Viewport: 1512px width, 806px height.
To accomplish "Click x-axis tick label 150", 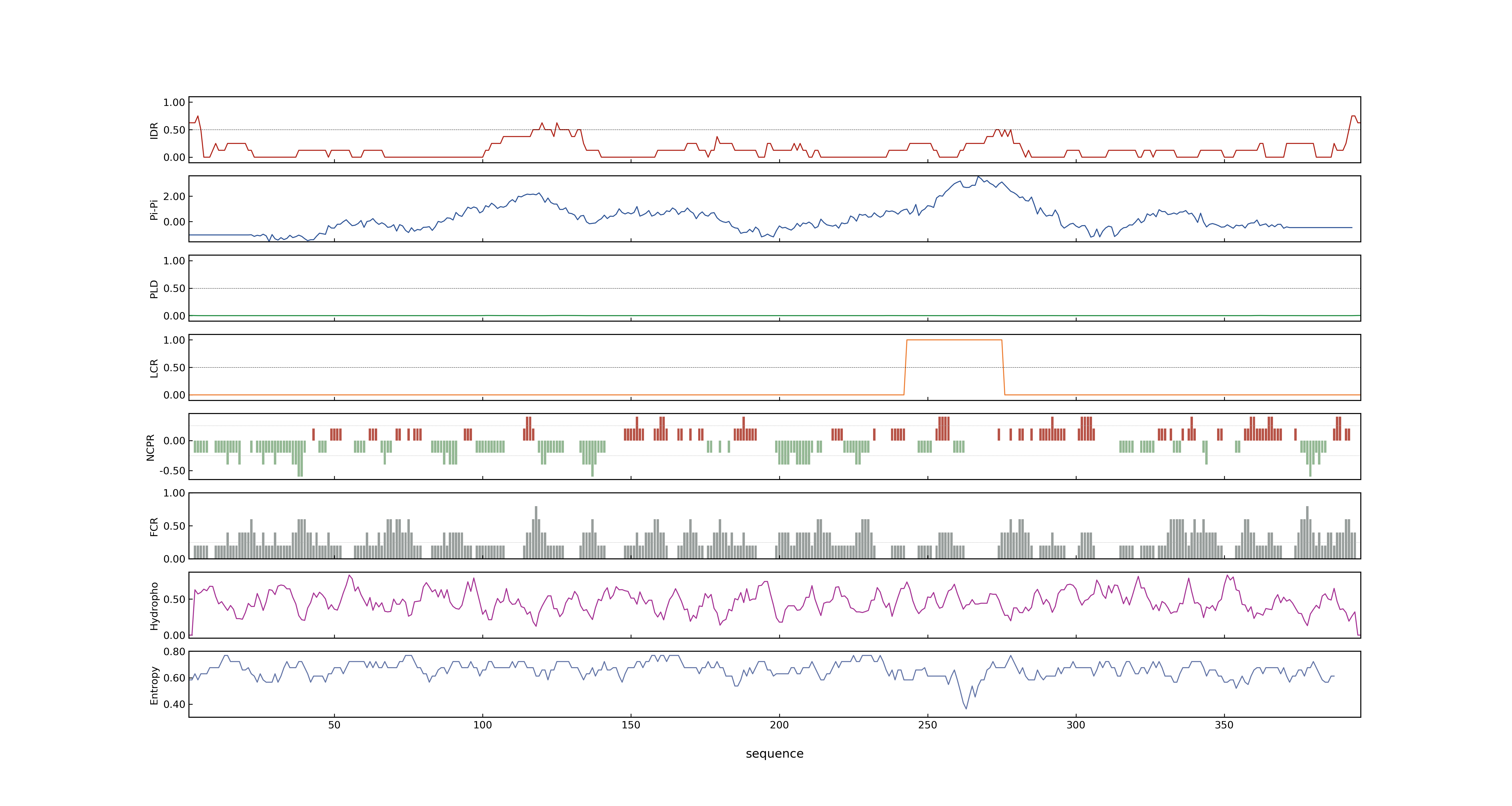I will coord(631,725).
